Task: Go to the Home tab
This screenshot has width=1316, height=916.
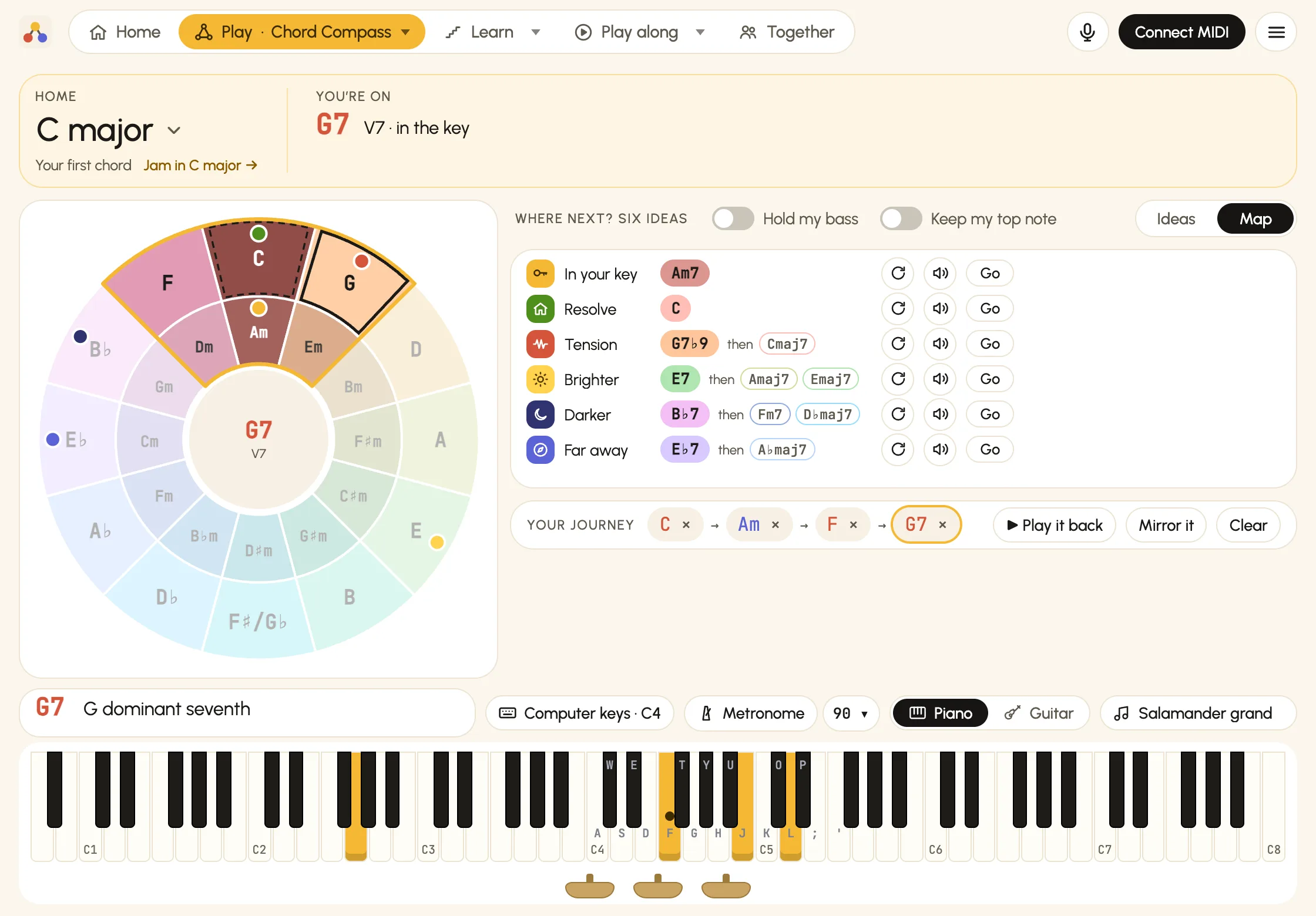Action: point(125,32)
